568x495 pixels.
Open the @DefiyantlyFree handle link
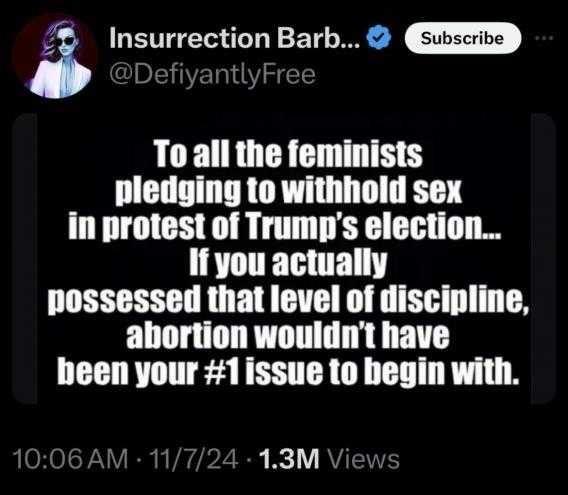click(x=212, y=75)
